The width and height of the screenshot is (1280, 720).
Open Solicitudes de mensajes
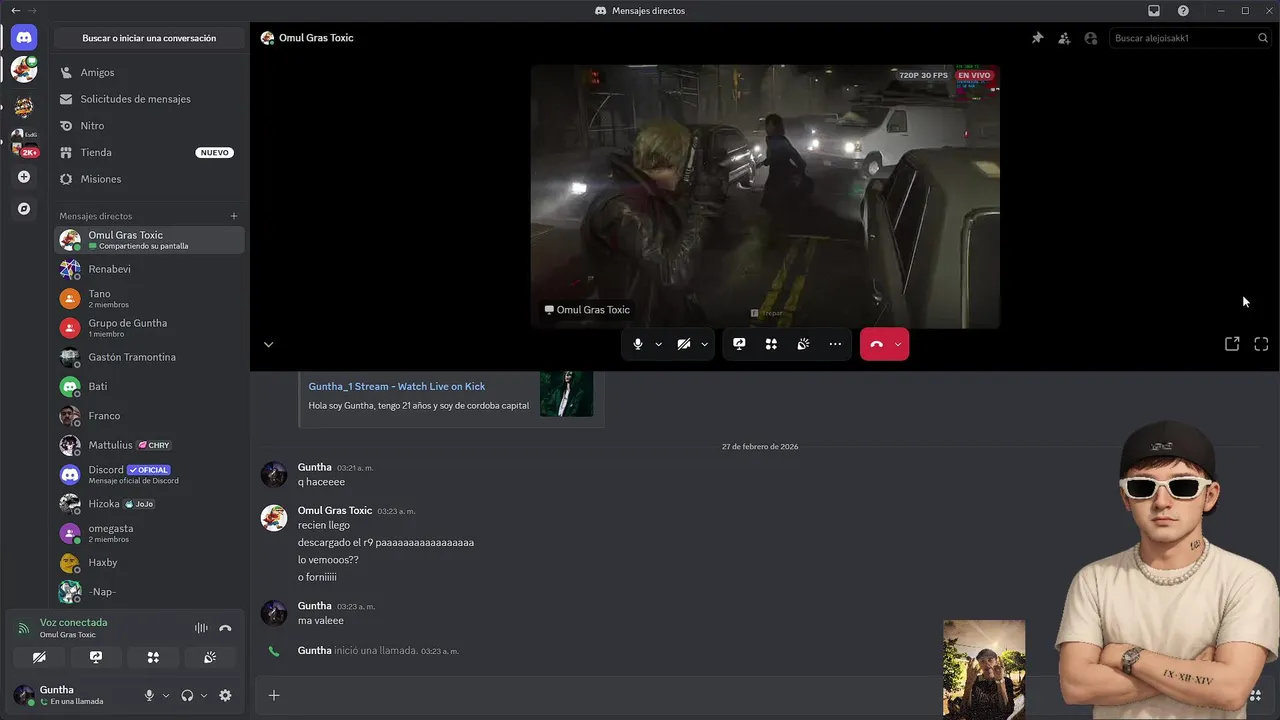point(149,99)
